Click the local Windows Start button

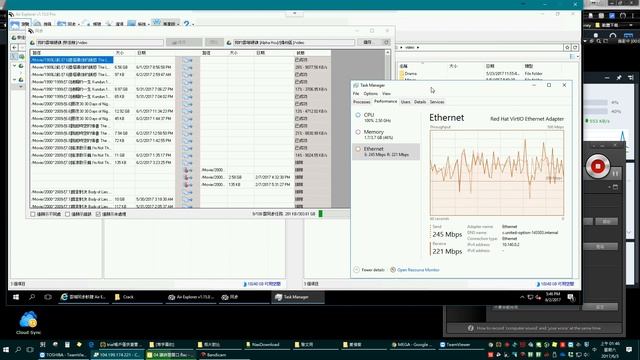point(6,350)
